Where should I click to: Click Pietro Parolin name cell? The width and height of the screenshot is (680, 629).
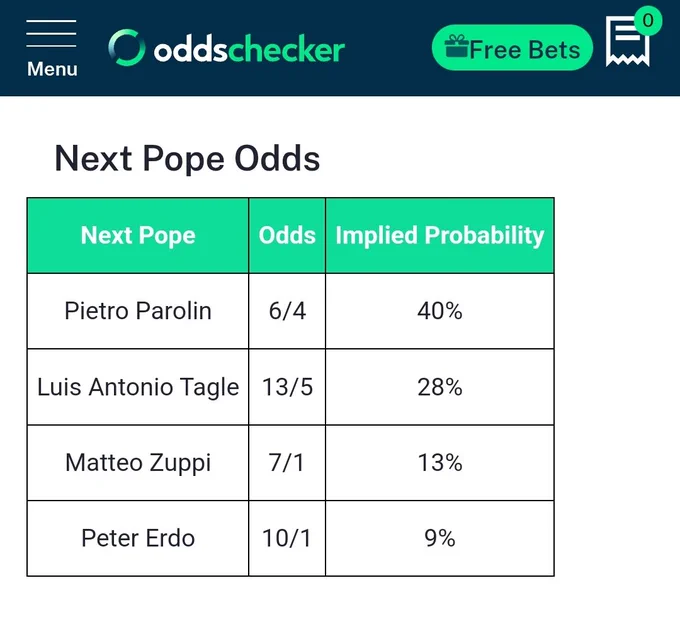pos(138,311)
